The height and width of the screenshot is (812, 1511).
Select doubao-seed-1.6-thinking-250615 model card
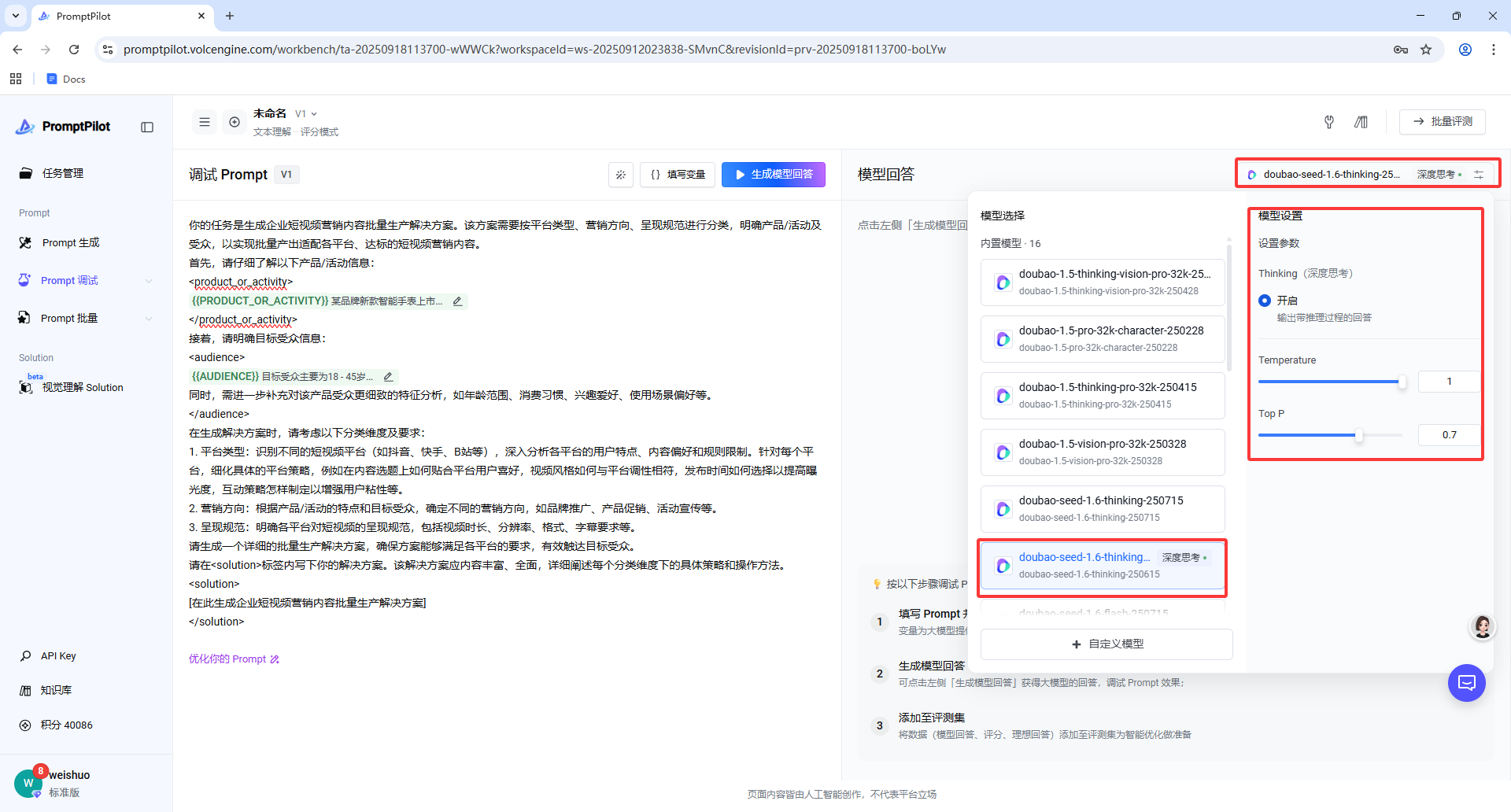pos(1103,566)
